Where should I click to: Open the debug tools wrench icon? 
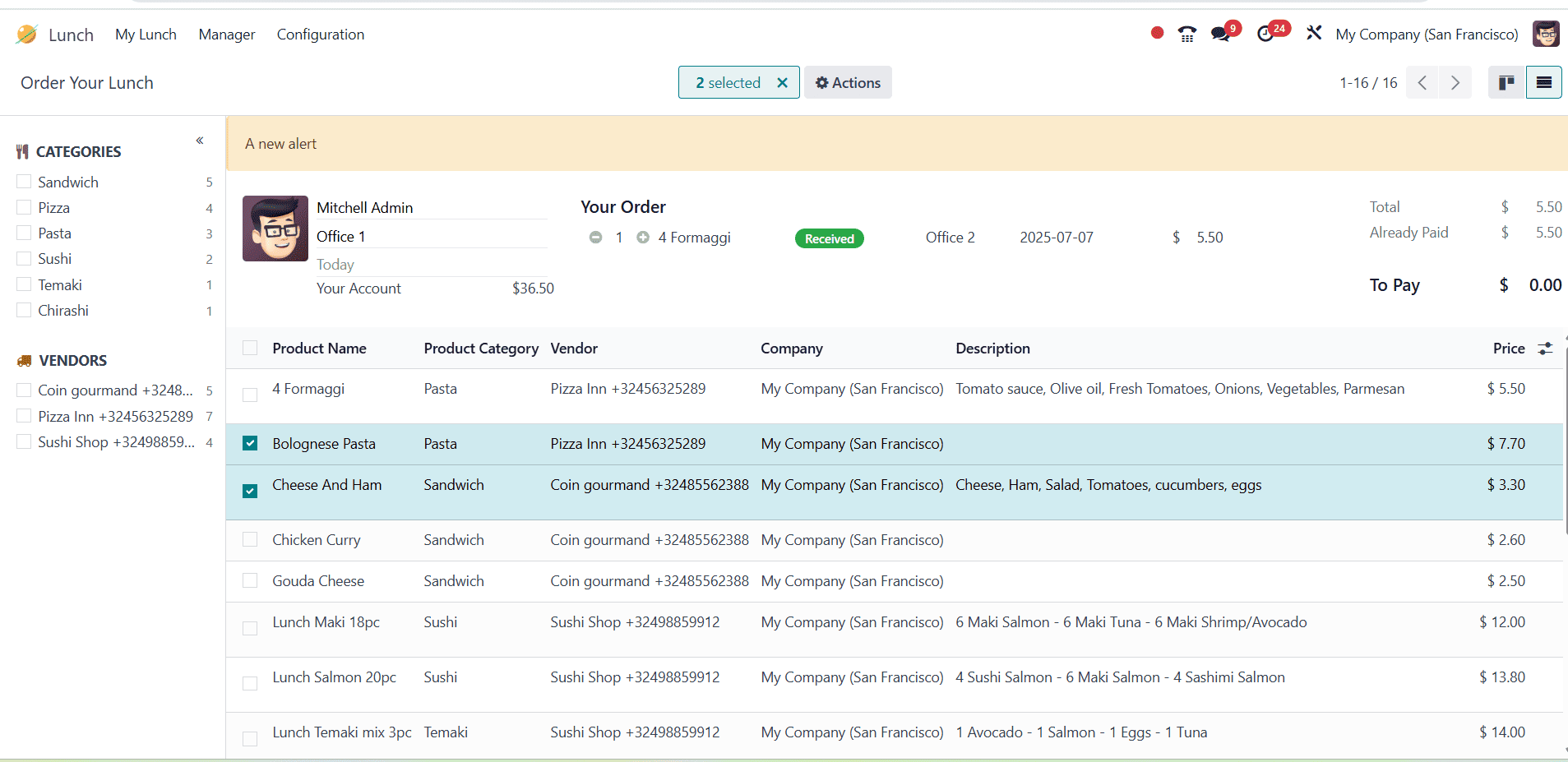(x=1314, y=33)
